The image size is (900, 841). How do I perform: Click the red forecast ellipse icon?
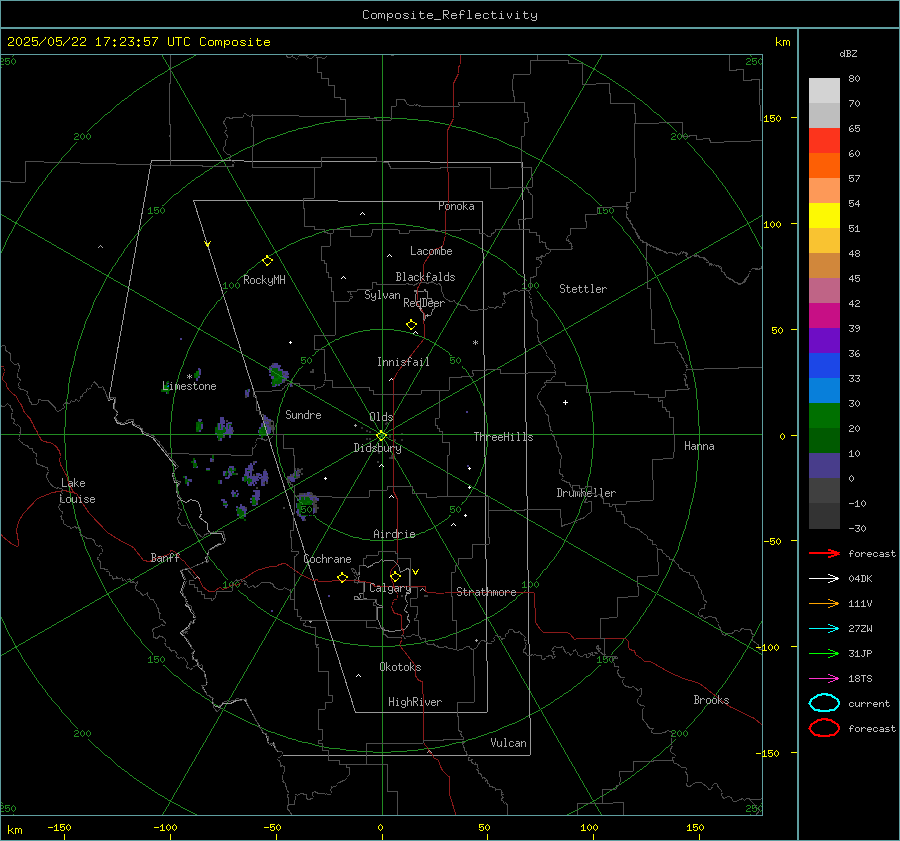click(824, 728)
